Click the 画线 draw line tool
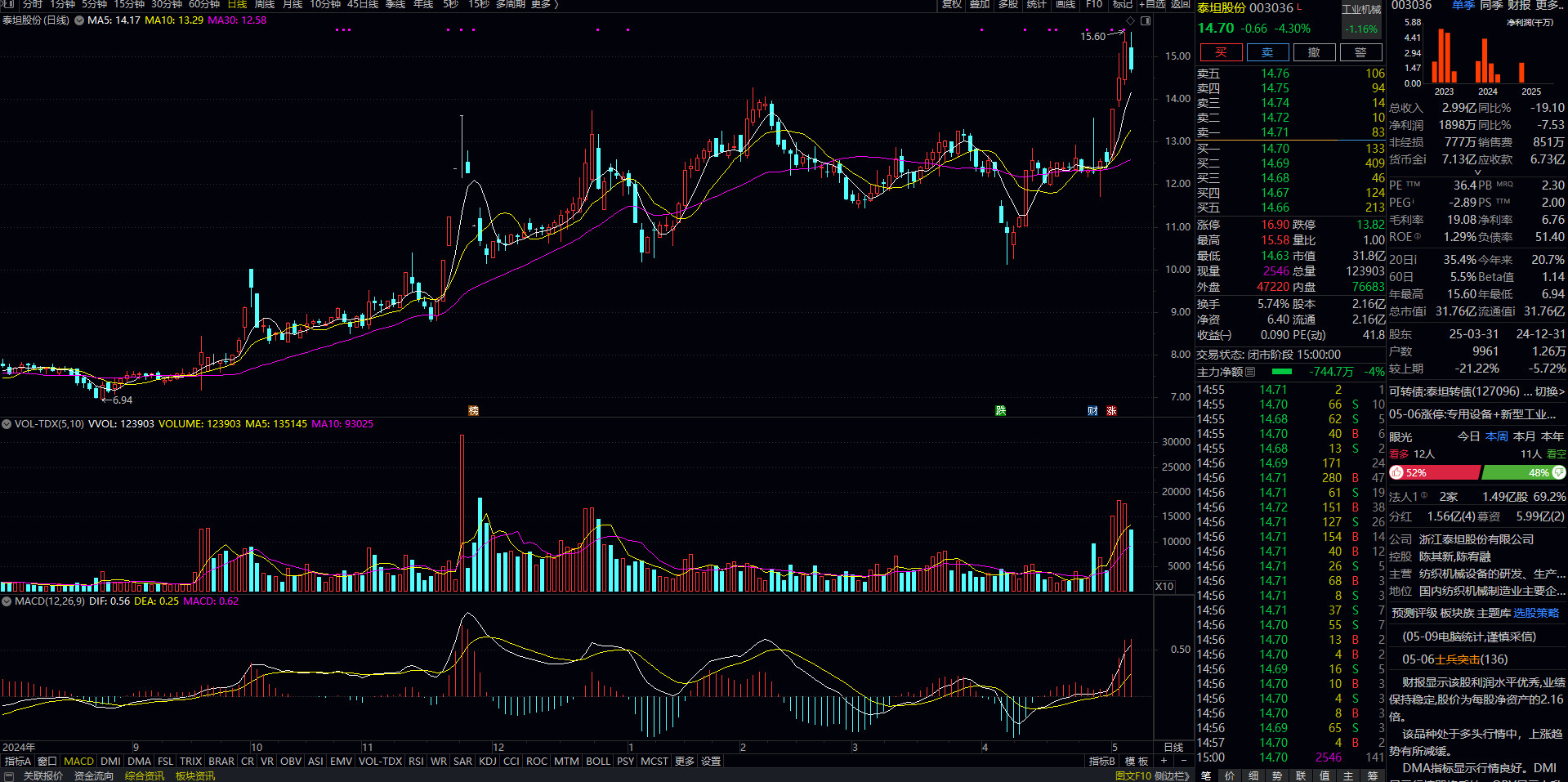 pos(1065,4)
